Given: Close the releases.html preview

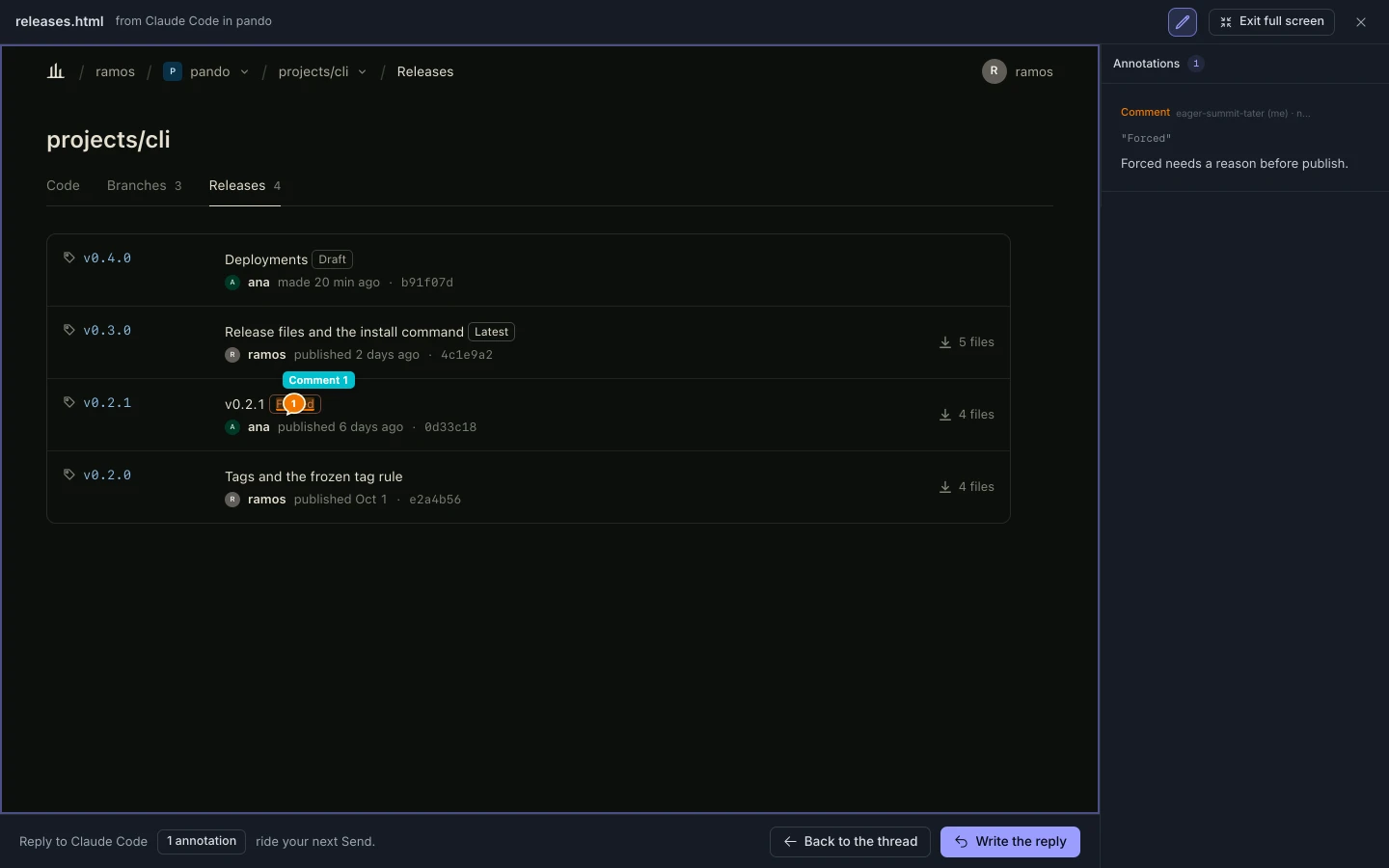Looking at the screenshot, I should coord(1361,21).
